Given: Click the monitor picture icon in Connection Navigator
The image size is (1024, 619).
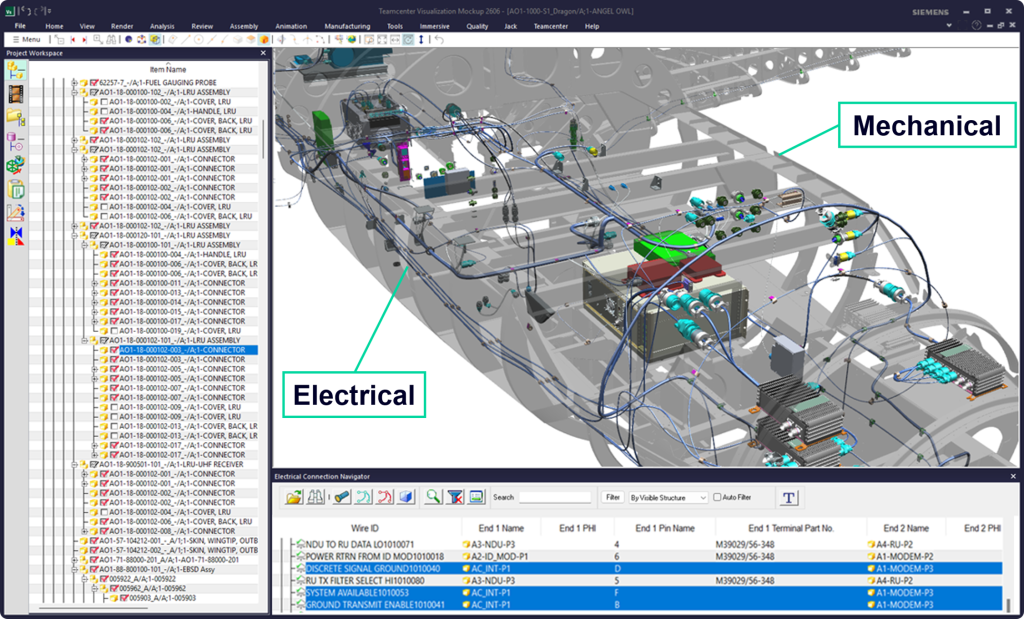Looking at the screenshot, I should coord(476,498).
